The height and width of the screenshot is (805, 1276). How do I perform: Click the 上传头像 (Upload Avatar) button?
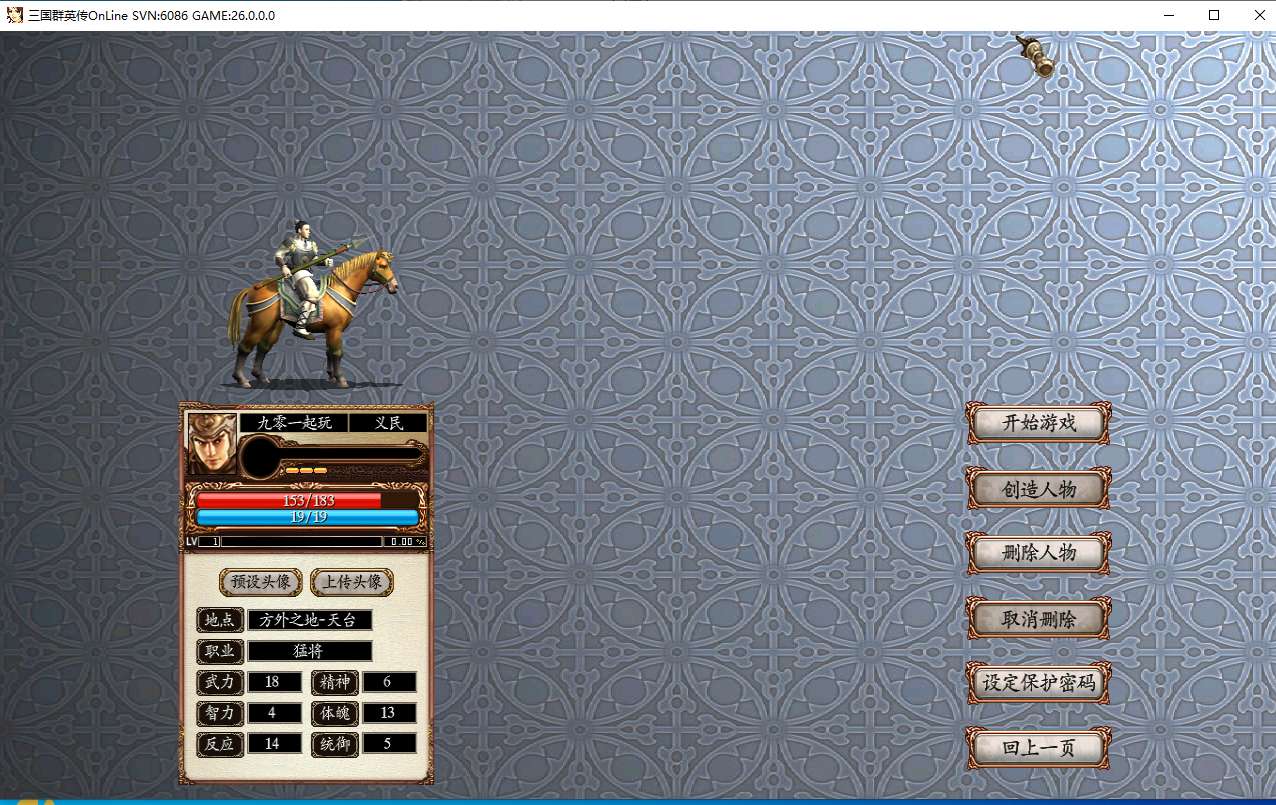pyautogui.click(x=352, y=582)
